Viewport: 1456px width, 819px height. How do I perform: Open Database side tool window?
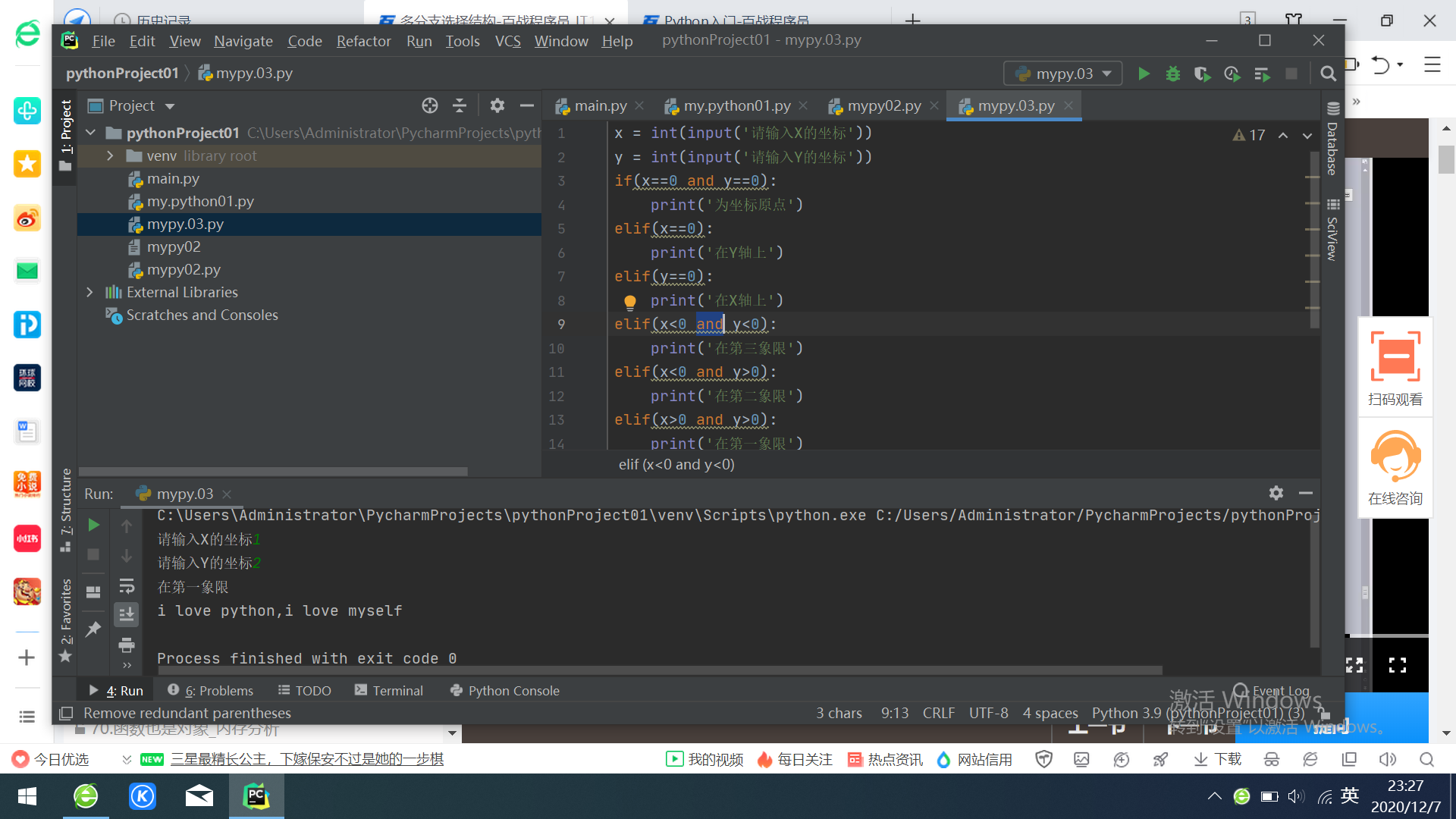click(x=1332, y=139)
